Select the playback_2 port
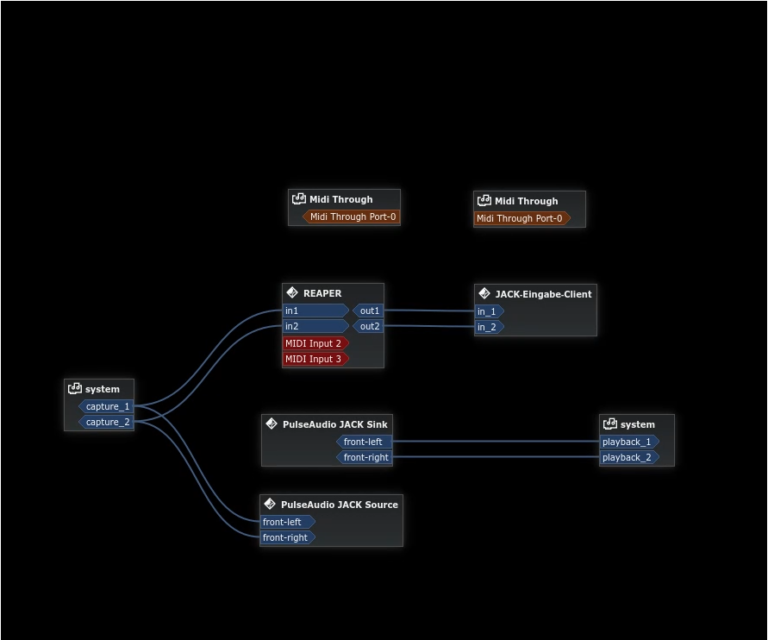This screenshot has width=768, height=640. pos(629,457)
